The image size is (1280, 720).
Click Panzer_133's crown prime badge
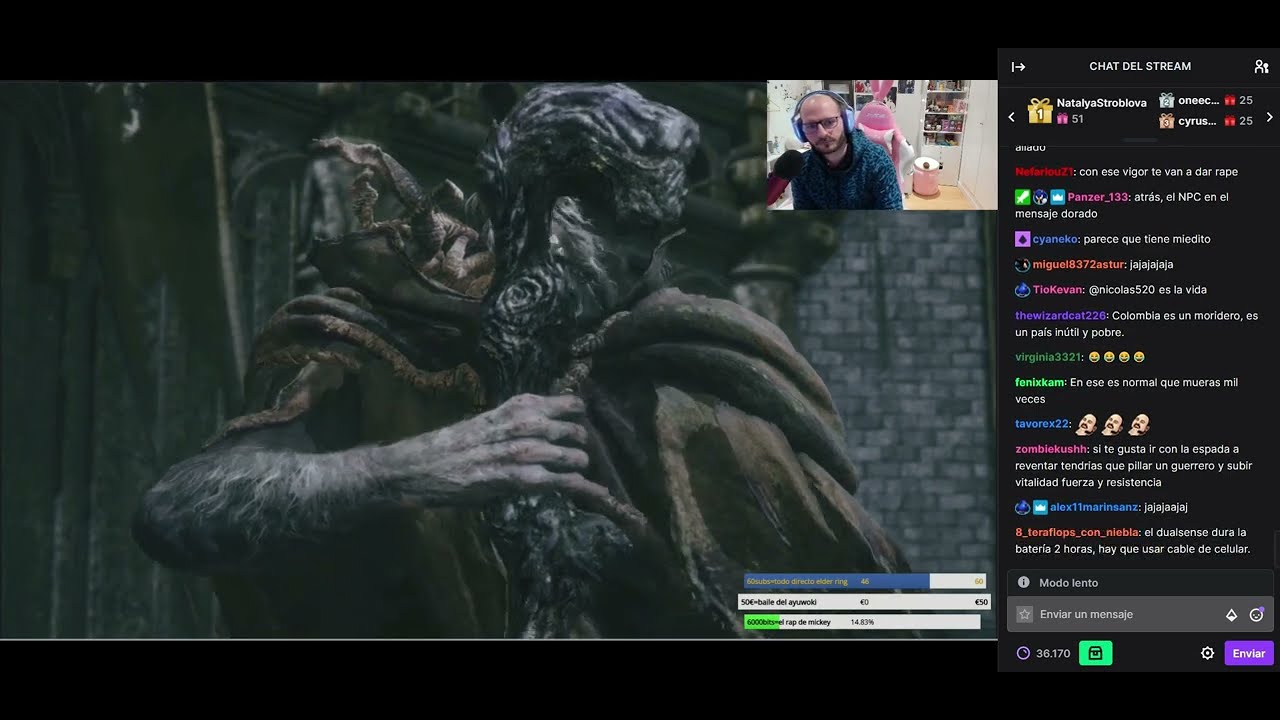1057,197
